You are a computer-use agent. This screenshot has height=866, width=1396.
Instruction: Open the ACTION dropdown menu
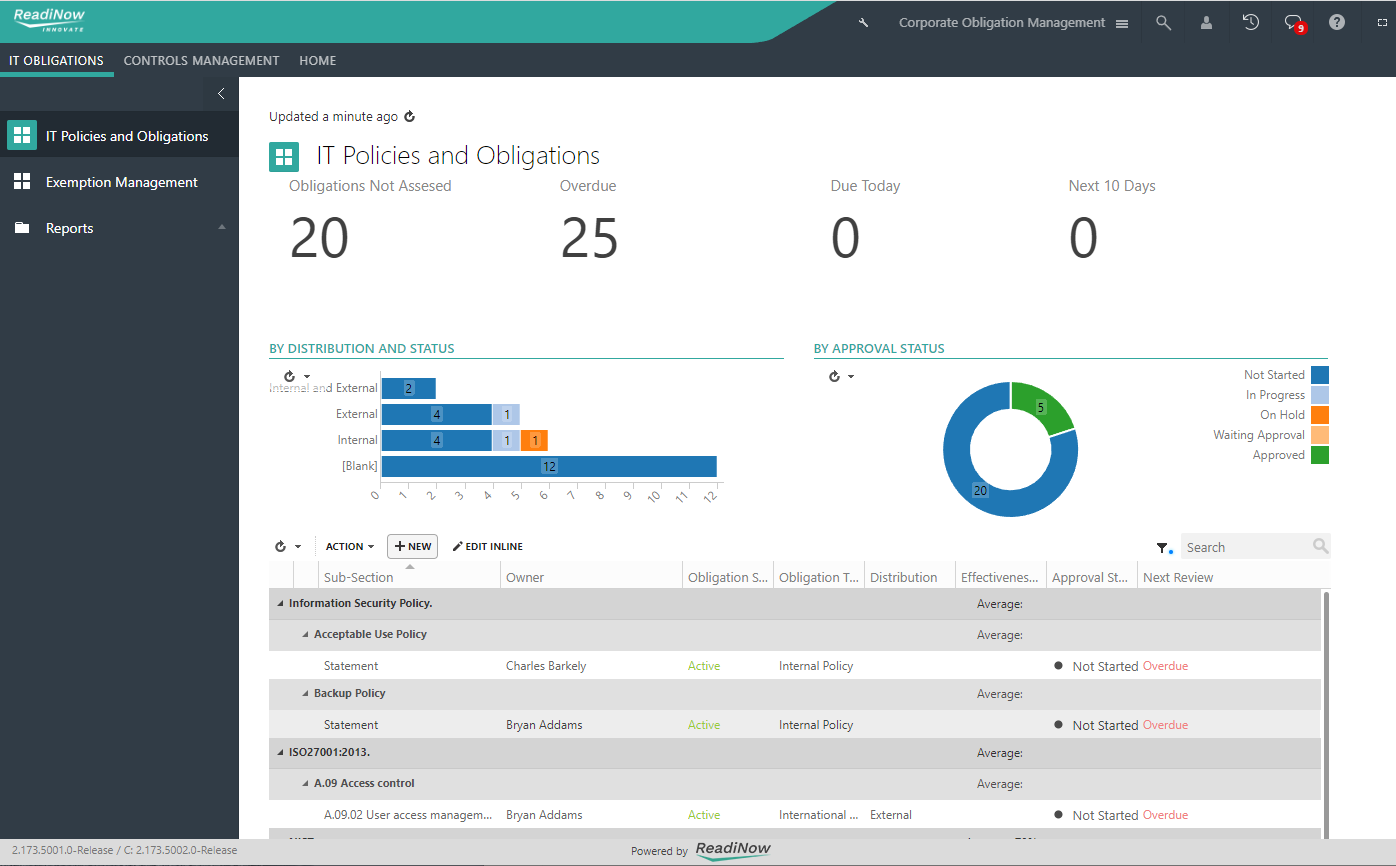pyautogui.click(x=350, y=547)
